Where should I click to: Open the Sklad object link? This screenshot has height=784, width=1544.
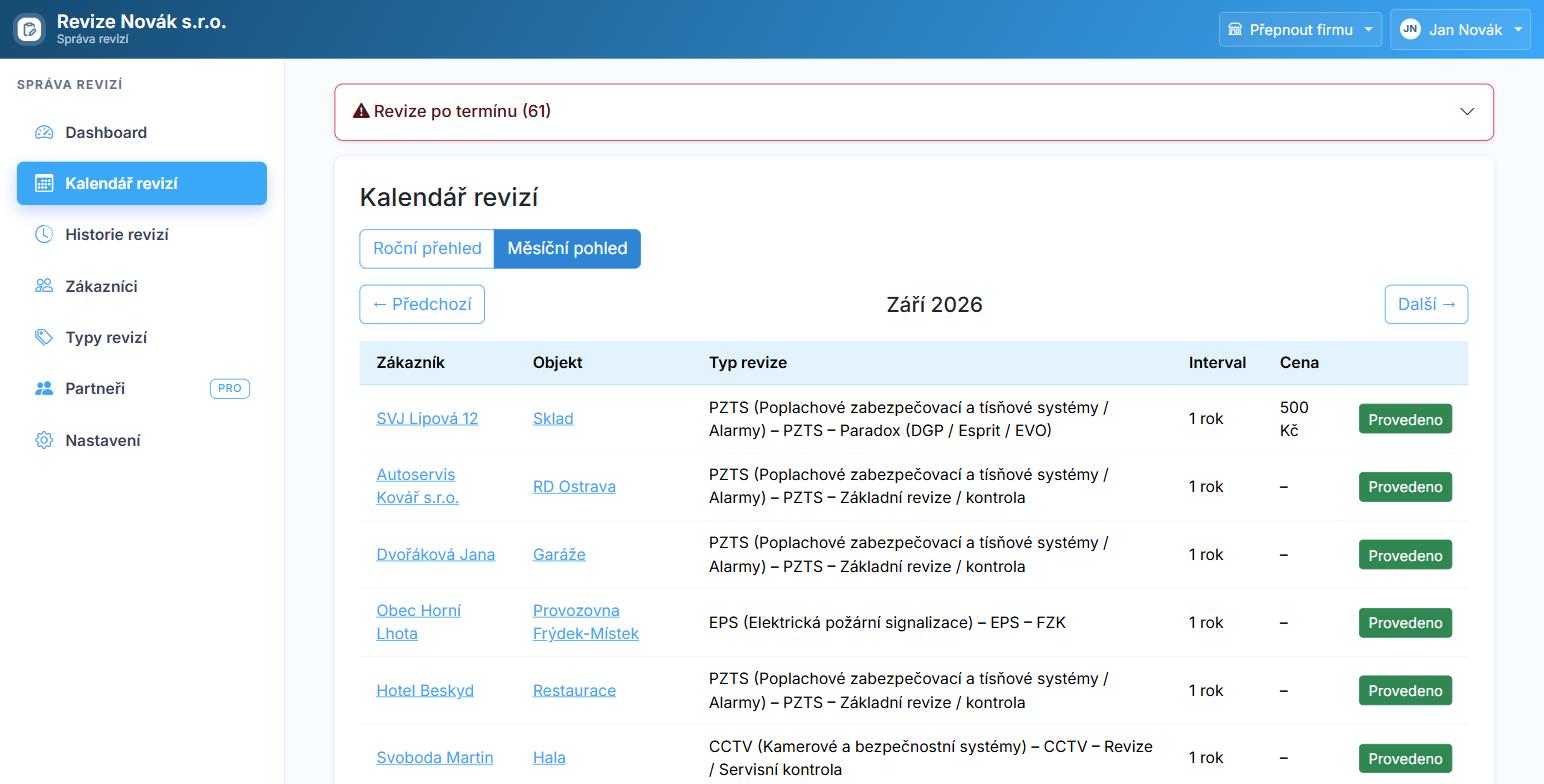coord(553,418)
